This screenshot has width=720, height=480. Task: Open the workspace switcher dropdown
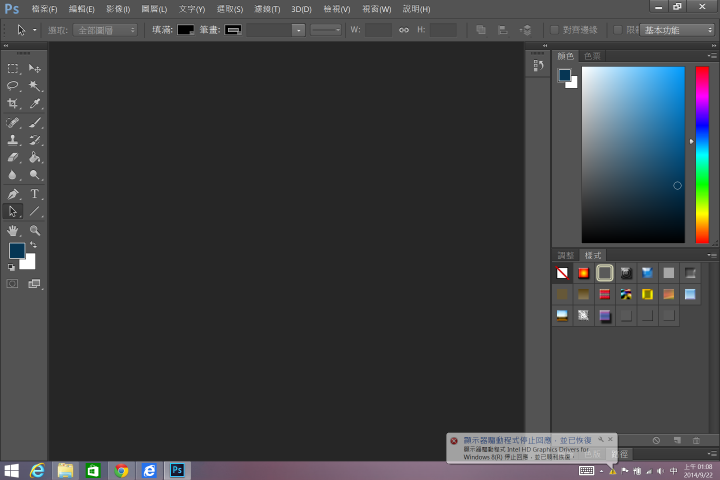click(x=677, y=30)
